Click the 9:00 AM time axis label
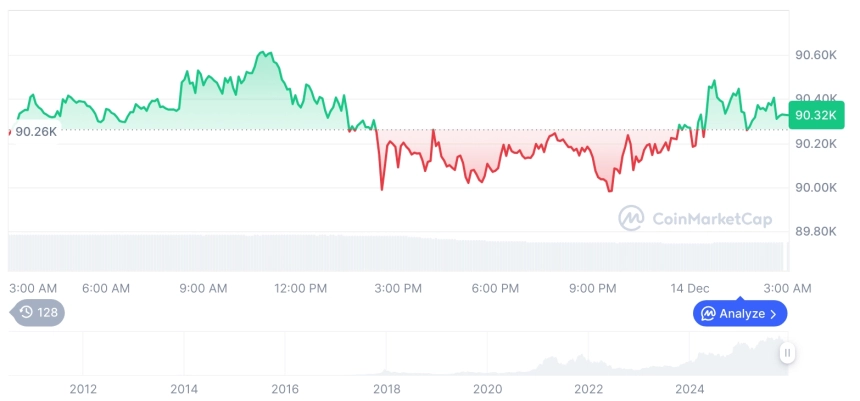The image size is (860, 401). pyautogui.click(x=203, y=288)
